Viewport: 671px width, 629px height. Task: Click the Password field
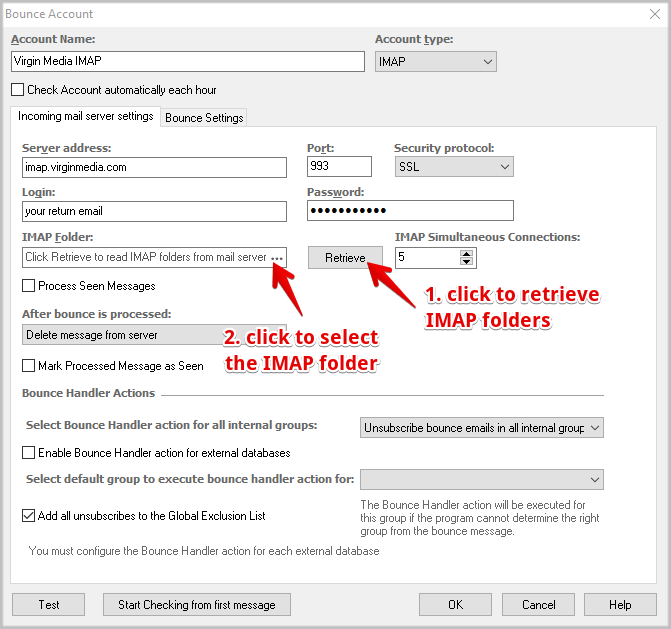coord(410,211)
